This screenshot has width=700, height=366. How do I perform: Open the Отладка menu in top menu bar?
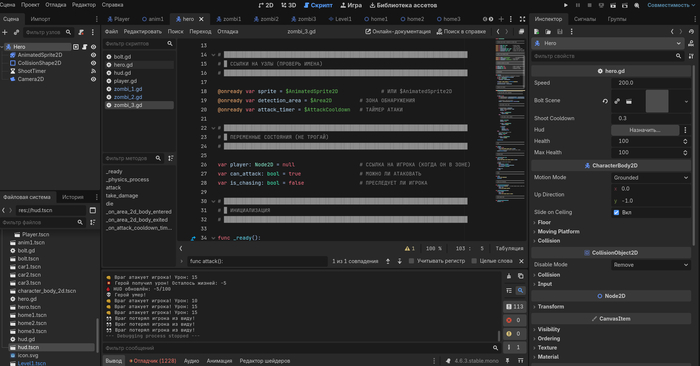[x=56, y=5]
